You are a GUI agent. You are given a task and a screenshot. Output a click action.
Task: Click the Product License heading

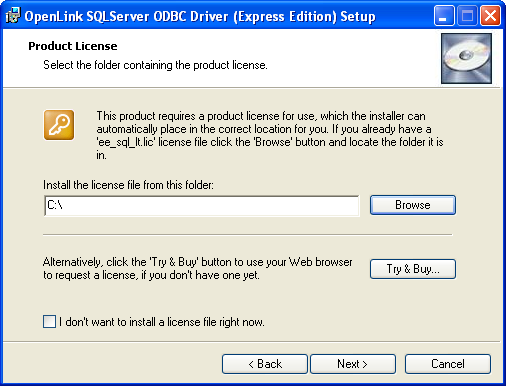(73, 46)
